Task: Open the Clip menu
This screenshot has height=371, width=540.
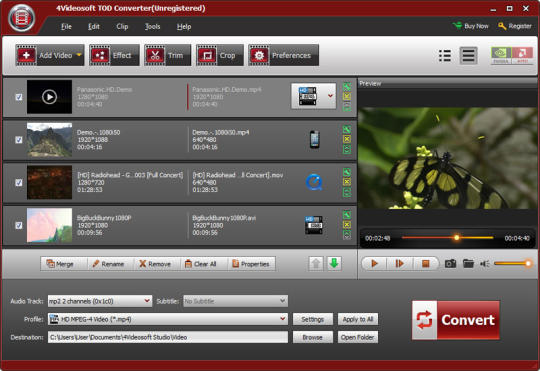Action: coord(122,27)
